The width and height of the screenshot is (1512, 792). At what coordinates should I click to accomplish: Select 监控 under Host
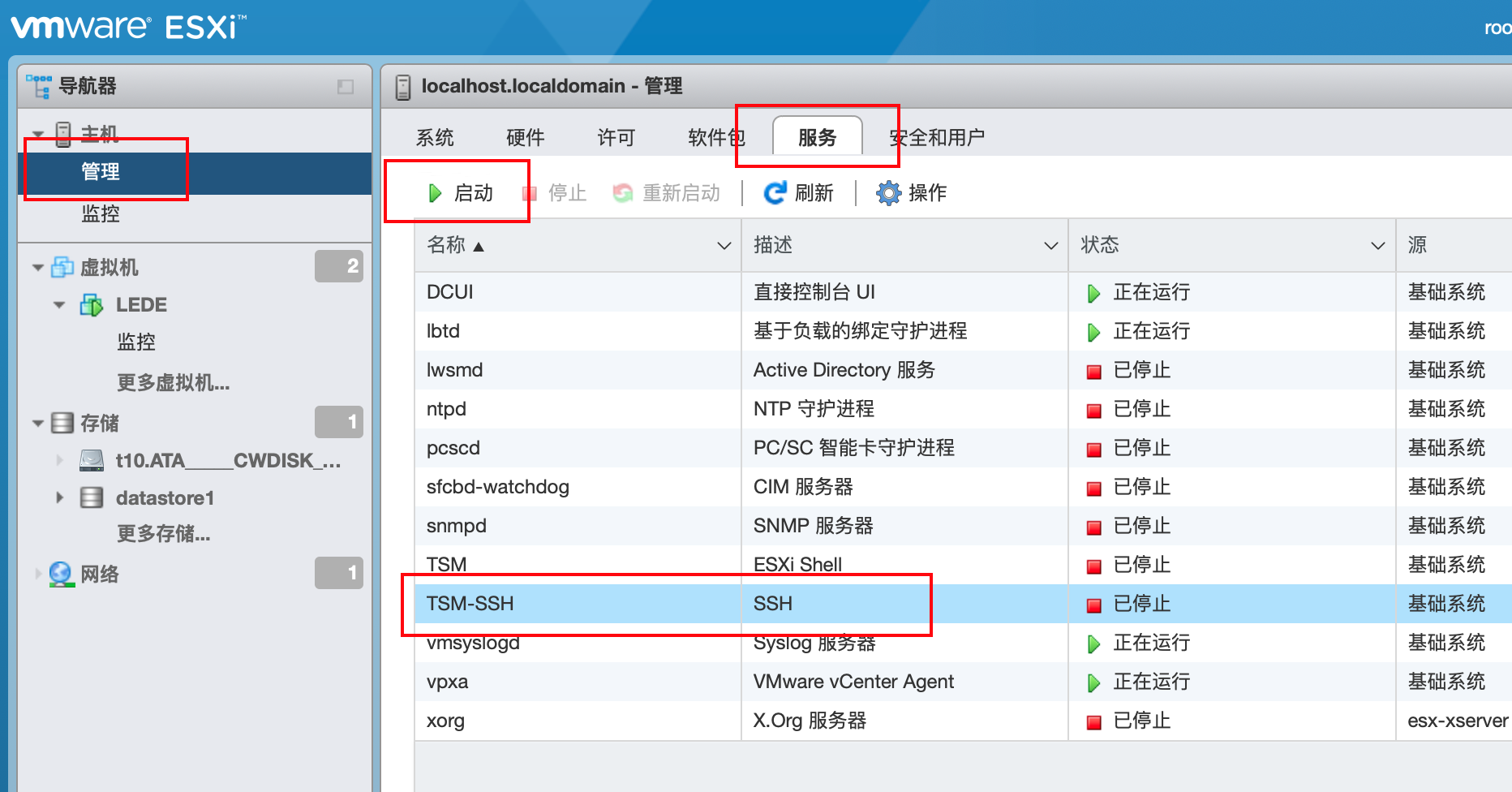pyautogui.click(x=101, y=213)
